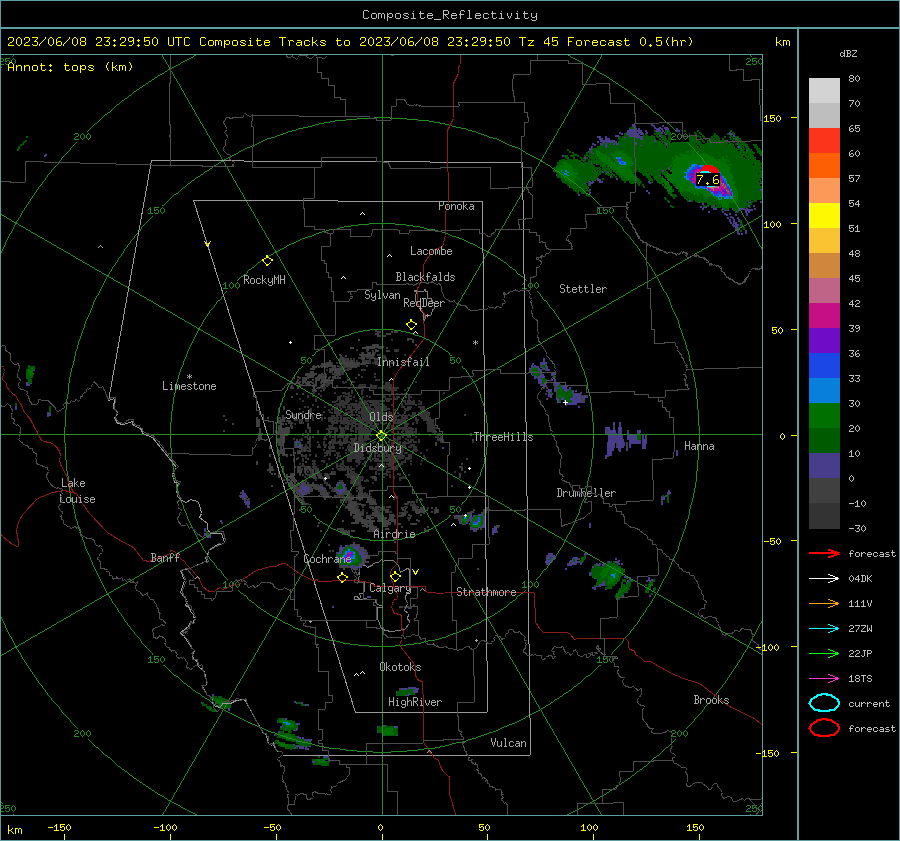Image resolution: width=900 pixels, height=841 pixels.
Task: Click the red forecast ellipse around the 7.6 storm
Action: [708, 171]
